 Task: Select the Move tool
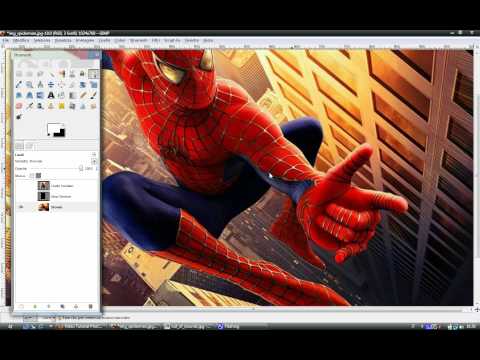coord(51,85)
